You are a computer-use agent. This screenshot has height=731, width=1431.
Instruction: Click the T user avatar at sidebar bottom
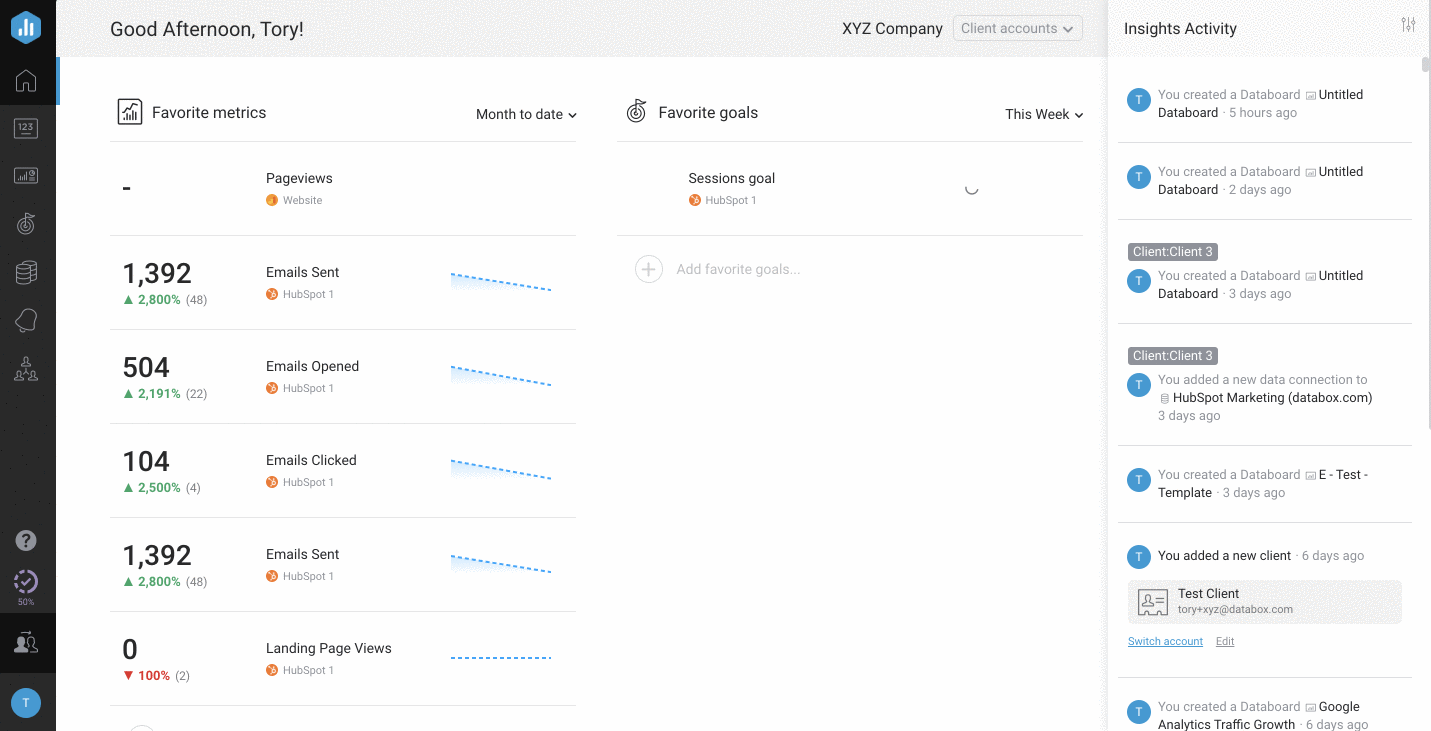[x=27, y=701]
